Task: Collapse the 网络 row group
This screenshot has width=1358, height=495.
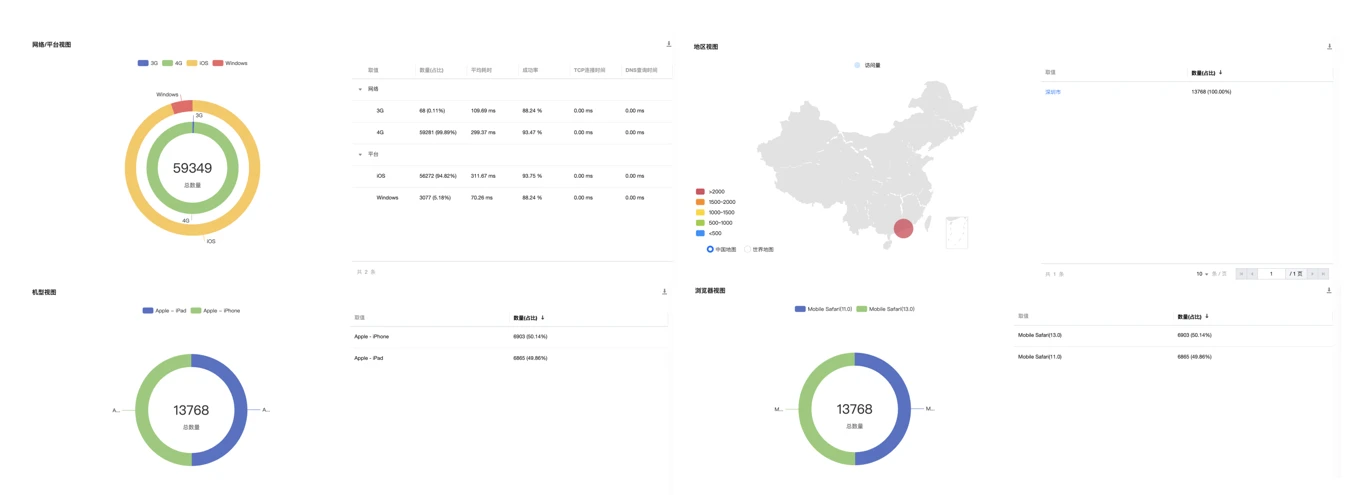Action: [360, 90]
